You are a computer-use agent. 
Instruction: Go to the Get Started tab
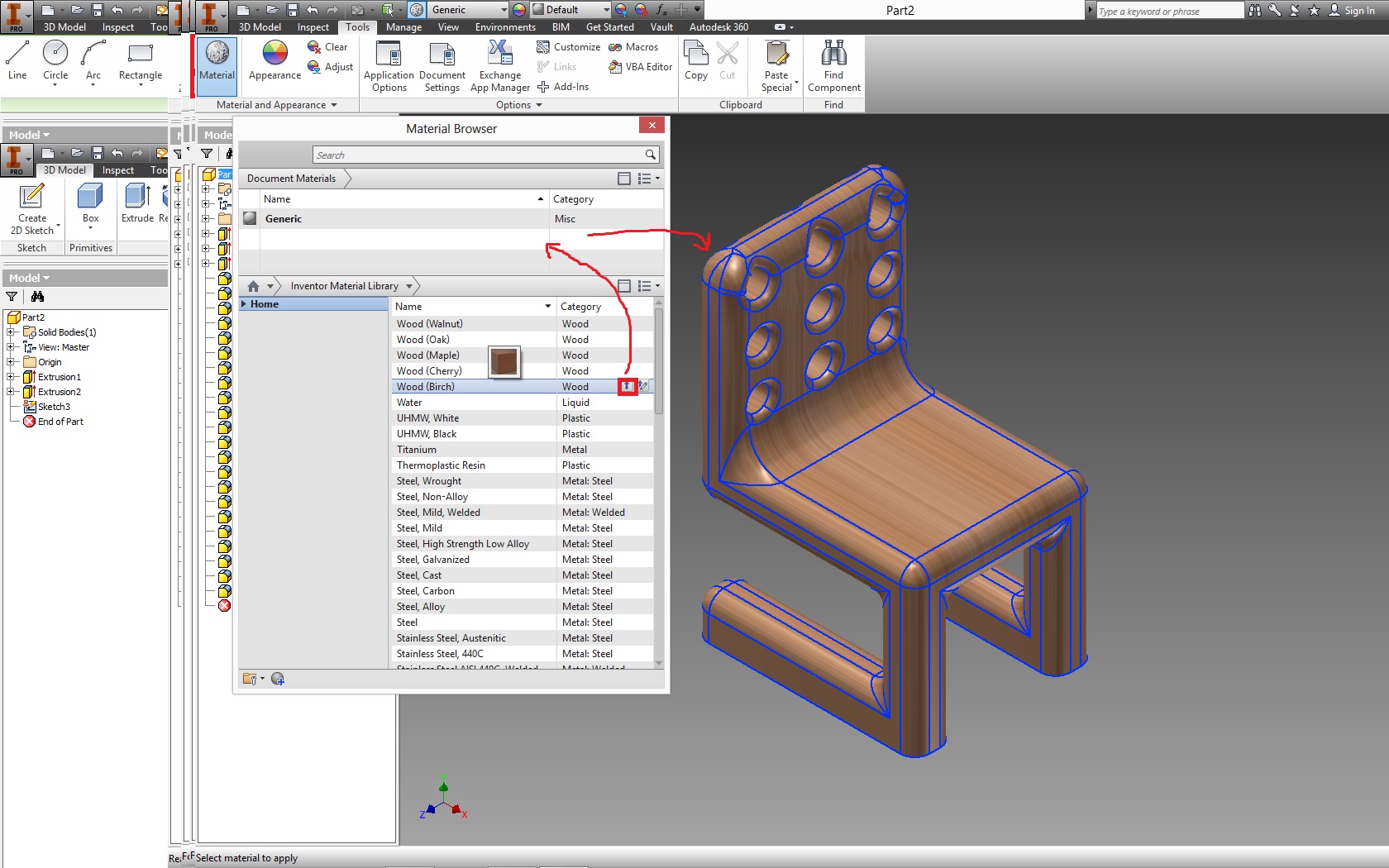point(609,27)
